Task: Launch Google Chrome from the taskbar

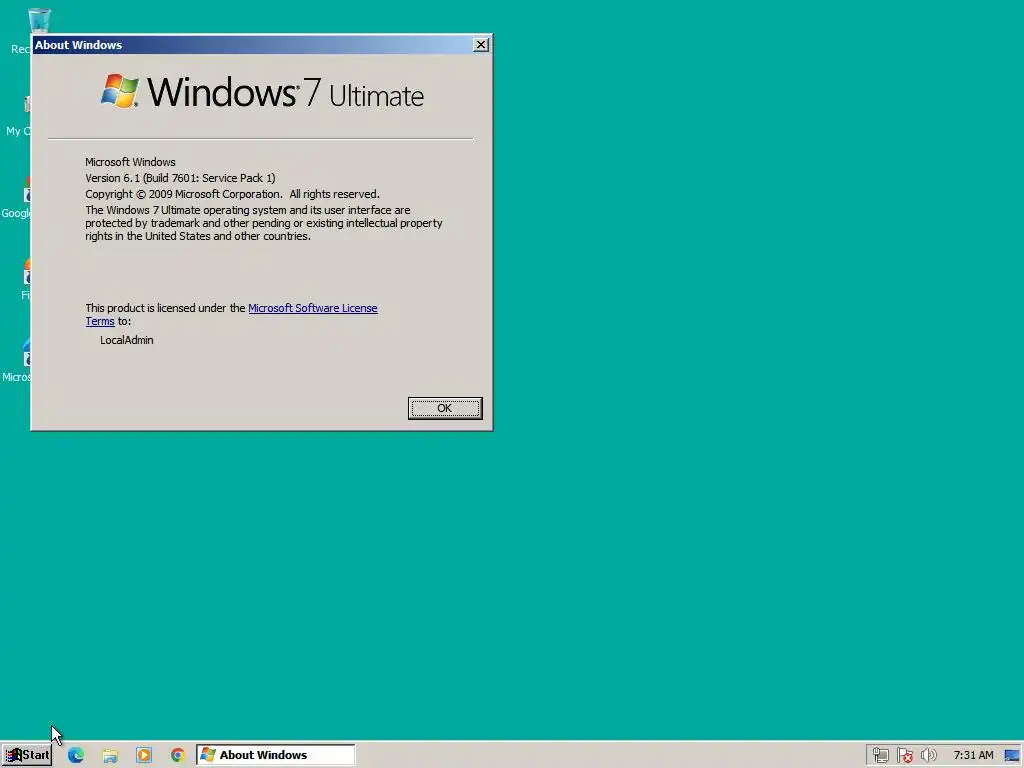Action: (x=178, y=755)
